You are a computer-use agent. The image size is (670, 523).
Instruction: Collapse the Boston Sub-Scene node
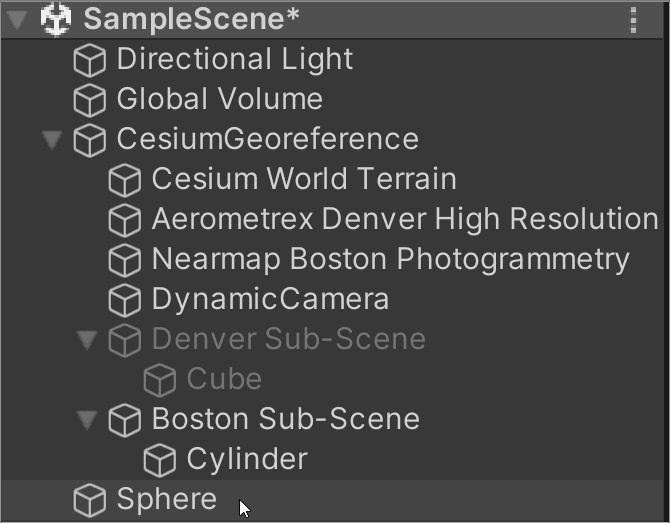(x=87, y=420)
